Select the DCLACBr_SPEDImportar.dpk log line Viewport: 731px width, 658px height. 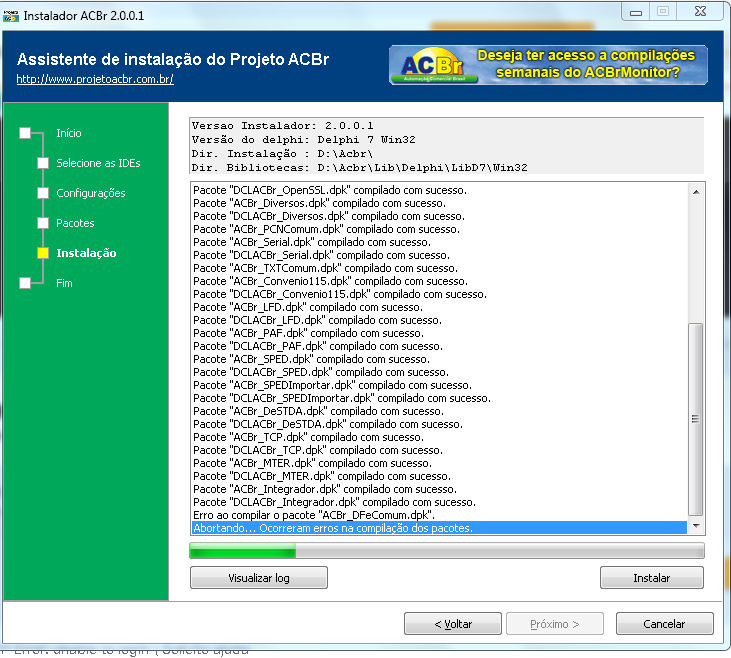click(439, 398)
